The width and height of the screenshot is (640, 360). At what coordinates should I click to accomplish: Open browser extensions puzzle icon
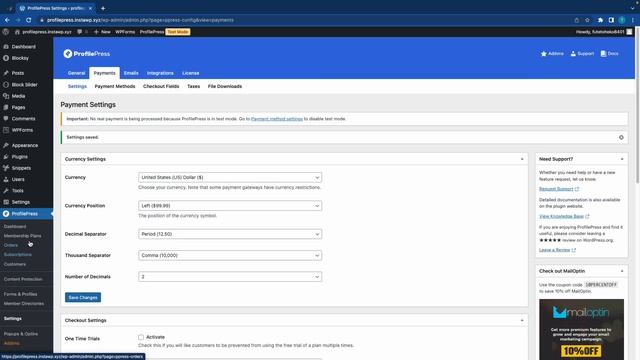(600, 20)
